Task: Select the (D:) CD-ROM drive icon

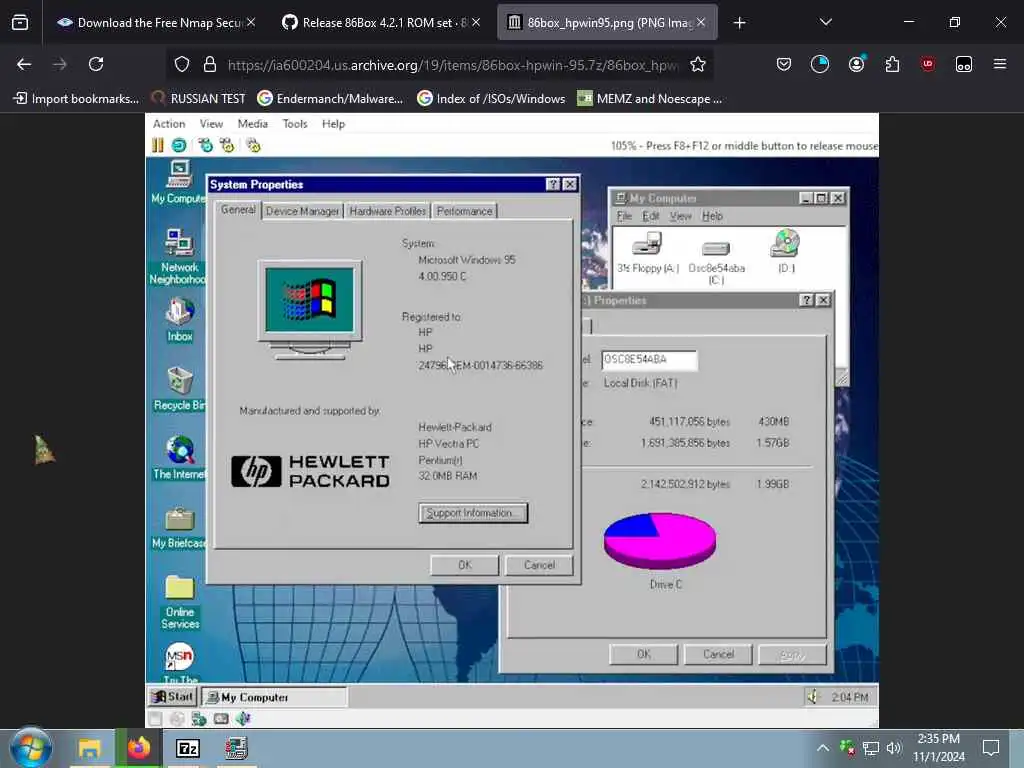Action: click(786, 251)
